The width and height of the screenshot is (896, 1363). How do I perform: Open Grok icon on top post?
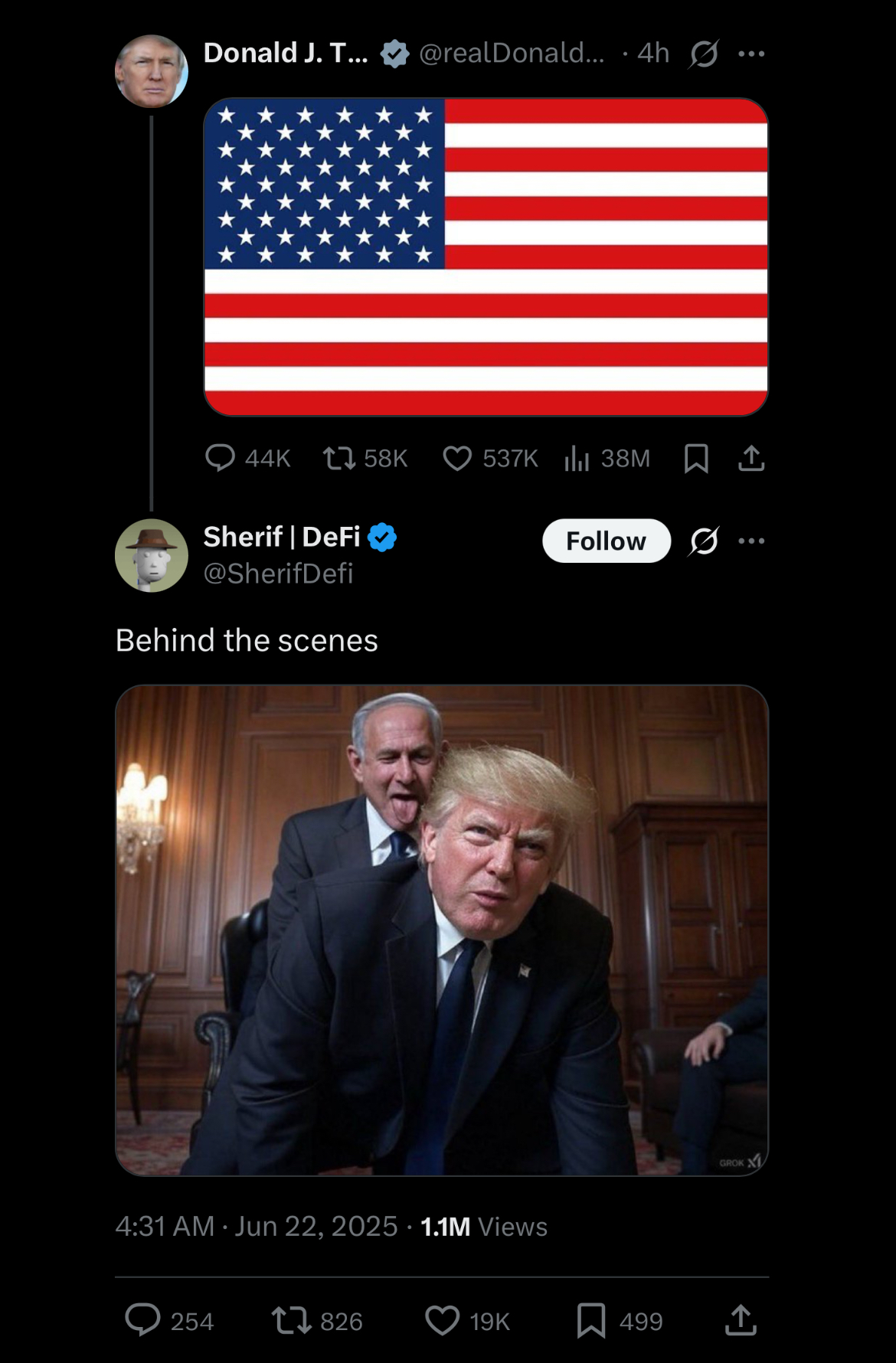click(x=703, y=54)
